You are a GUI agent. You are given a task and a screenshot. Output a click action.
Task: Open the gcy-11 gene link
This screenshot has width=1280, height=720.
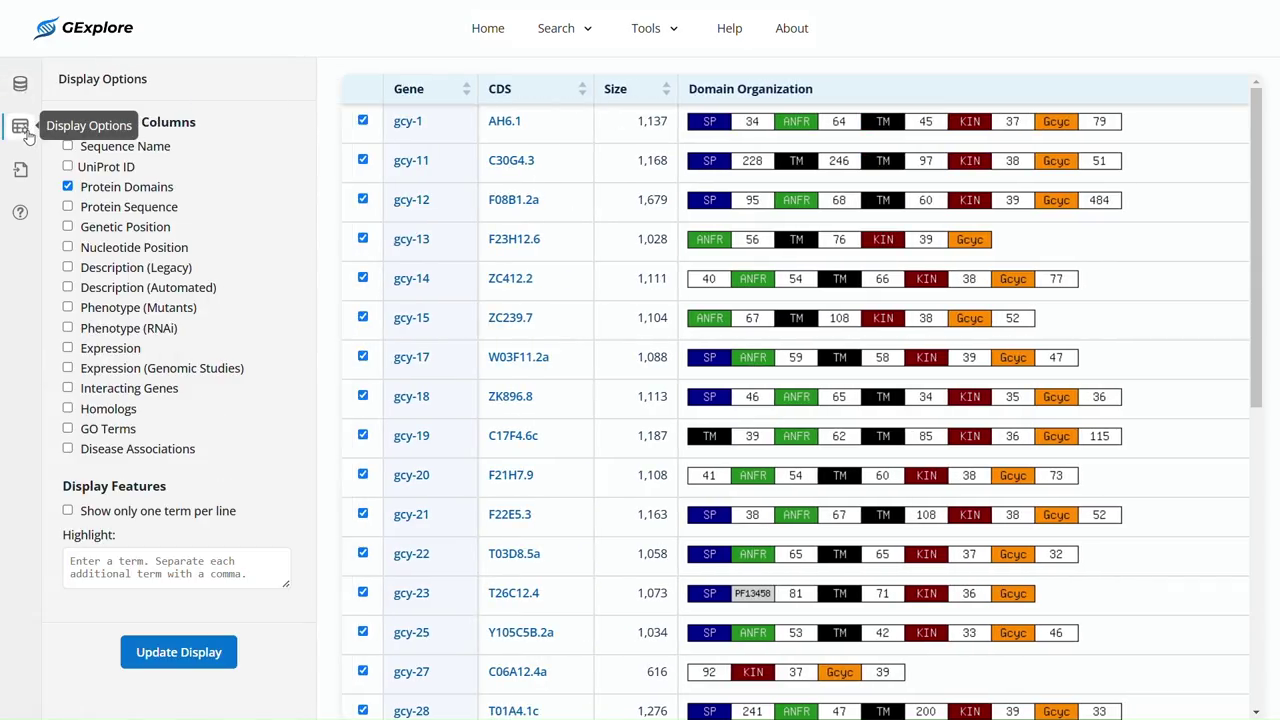(x=411, y=160)
